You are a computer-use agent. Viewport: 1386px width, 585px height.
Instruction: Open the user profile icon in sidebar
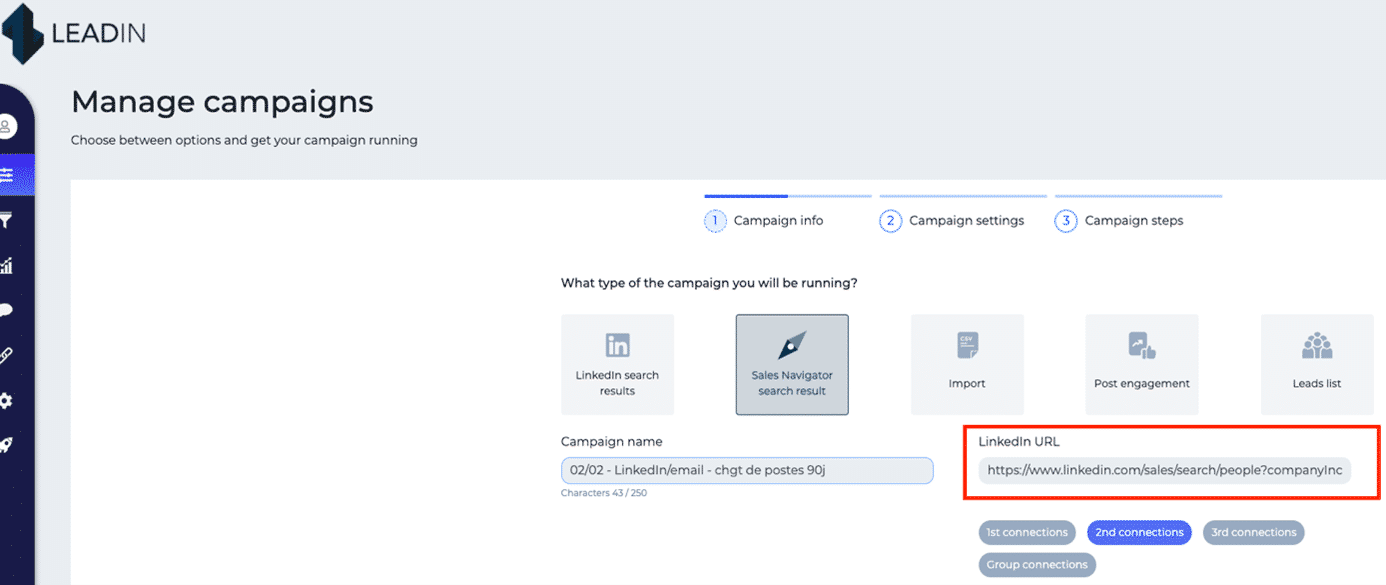7,127
